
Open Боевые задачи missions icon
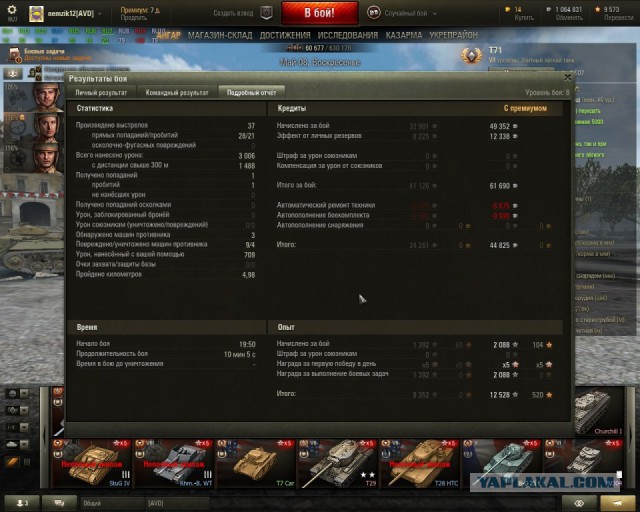pyautogui.click(x=15, y=55)
